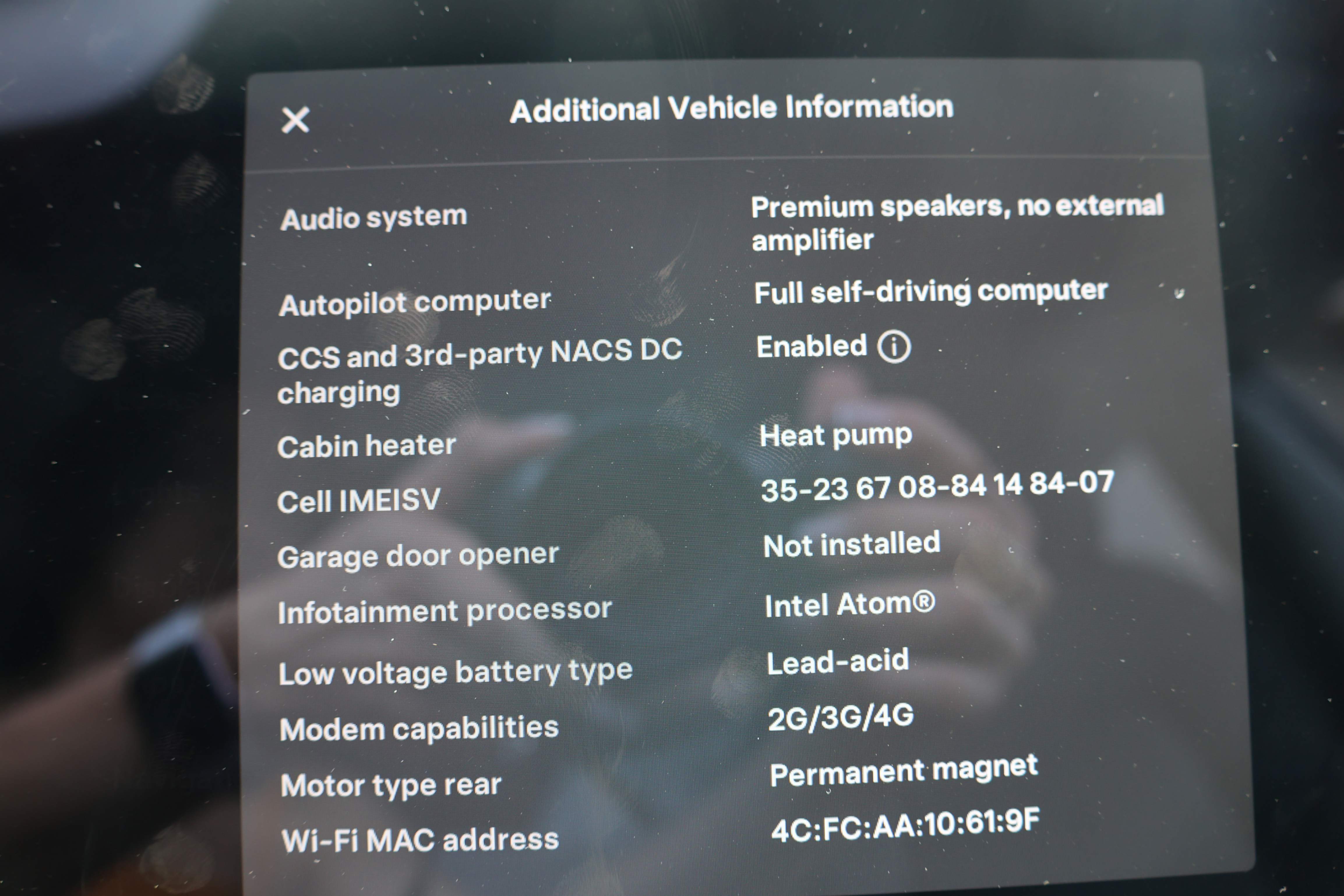Select the Garage door opener label

tap(418, 556)
